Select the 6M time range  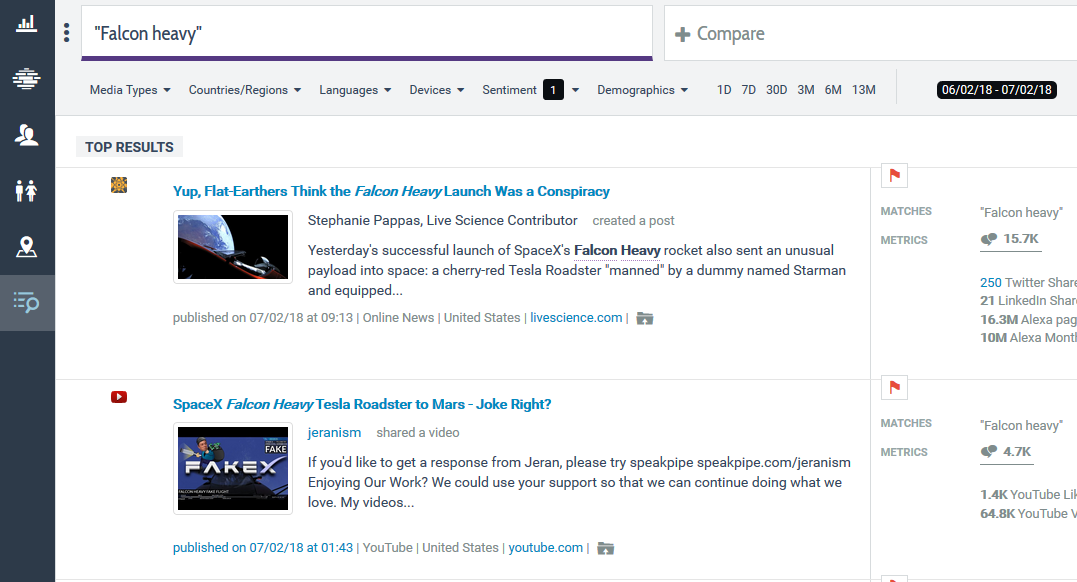833,90
